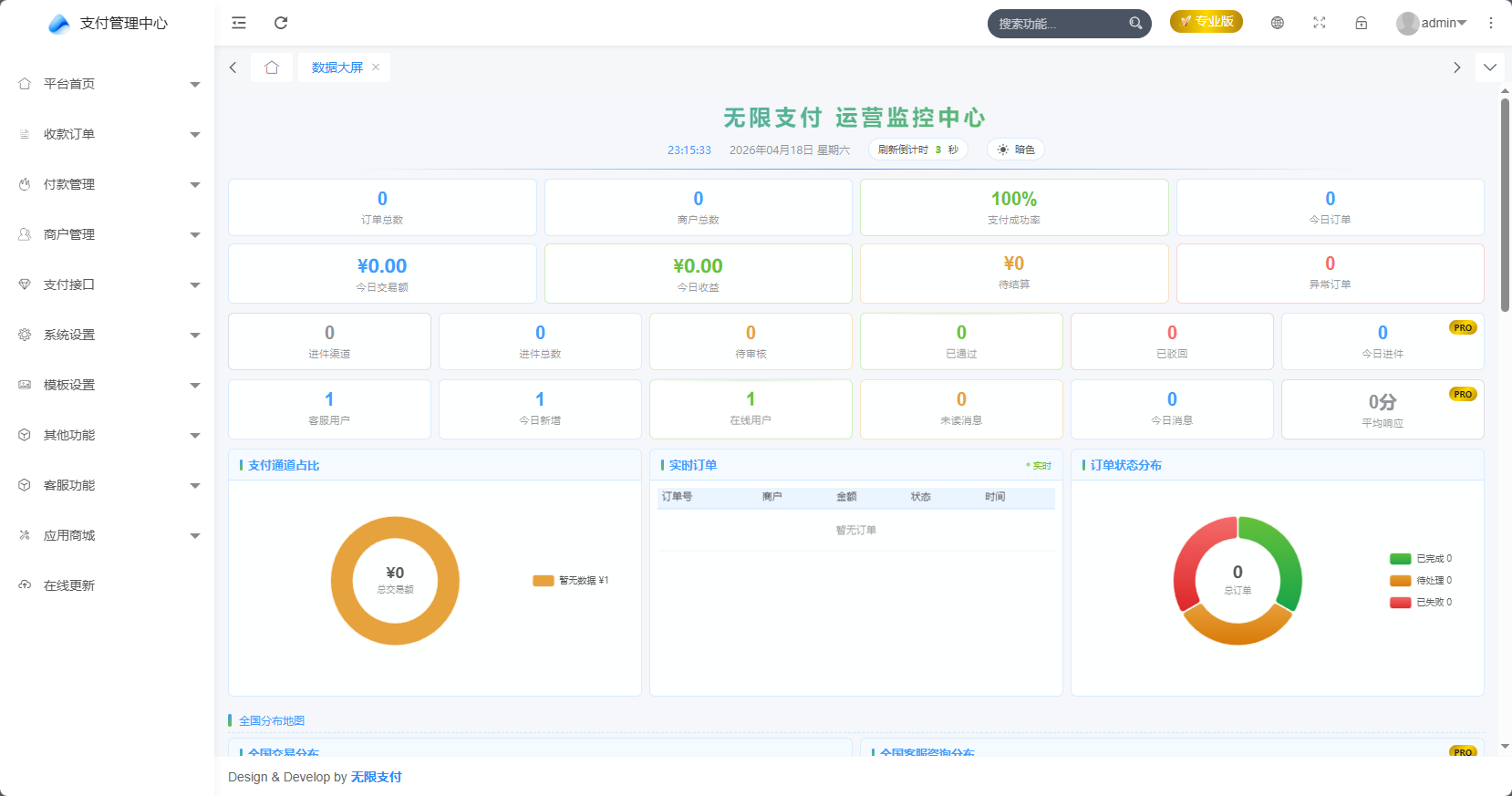Collapse the sidebar with the menu fold icon

pos(239,23)
